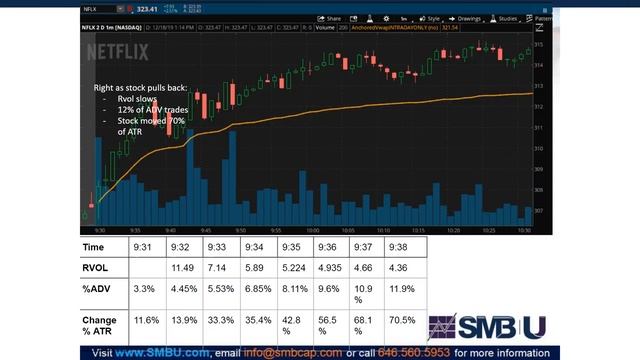Click the %ADV row label
Image resolution: width=640 pixels, height=360 pixels.
coord(96,289)
